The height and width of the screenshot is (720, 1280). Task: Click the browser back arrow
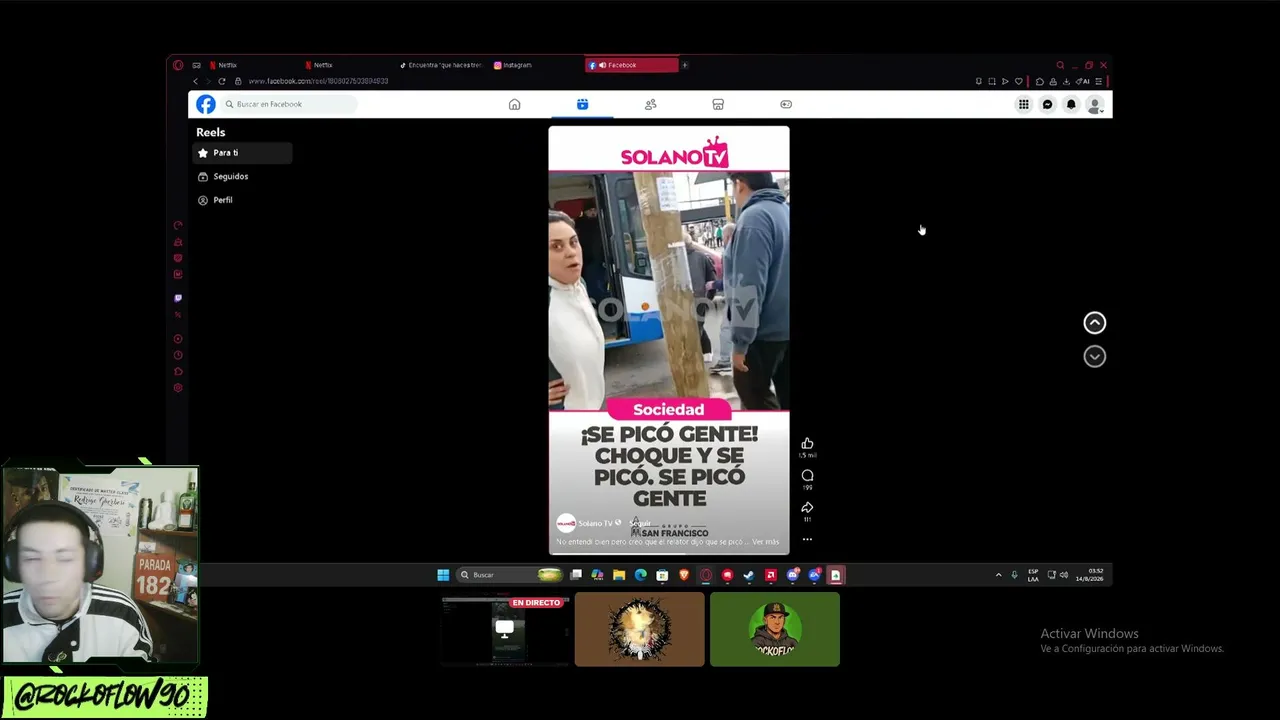click(195, 81)
